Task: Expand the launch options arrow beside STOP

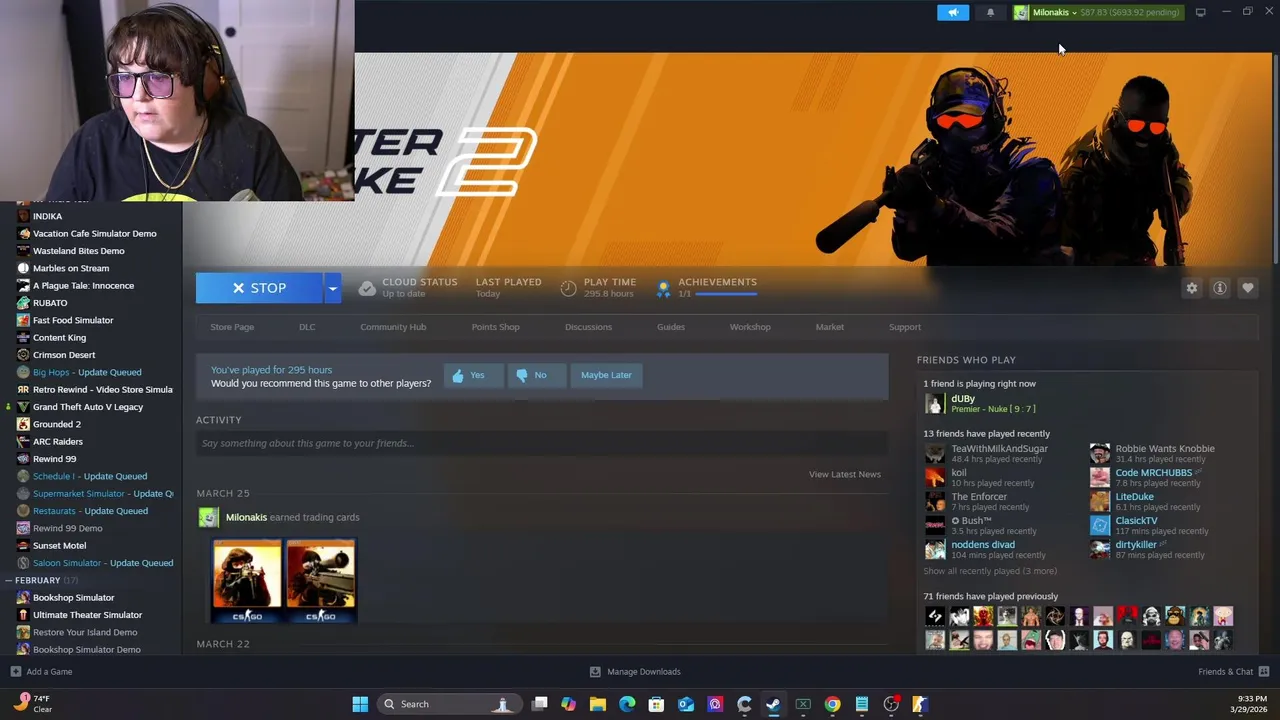Action: pyautogui.click(x=333, y=288)
